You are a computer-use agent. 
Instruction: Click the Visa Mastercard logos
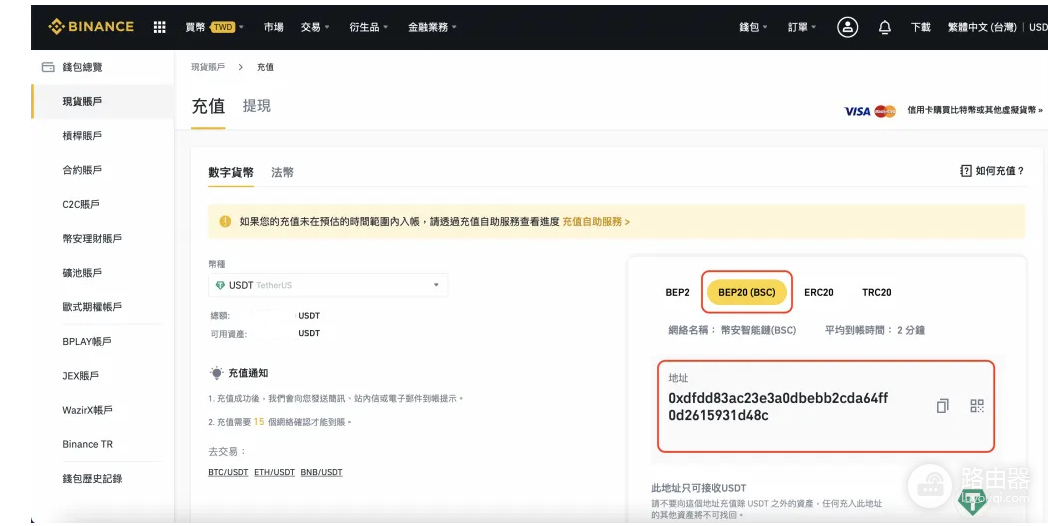coord(870,111)
